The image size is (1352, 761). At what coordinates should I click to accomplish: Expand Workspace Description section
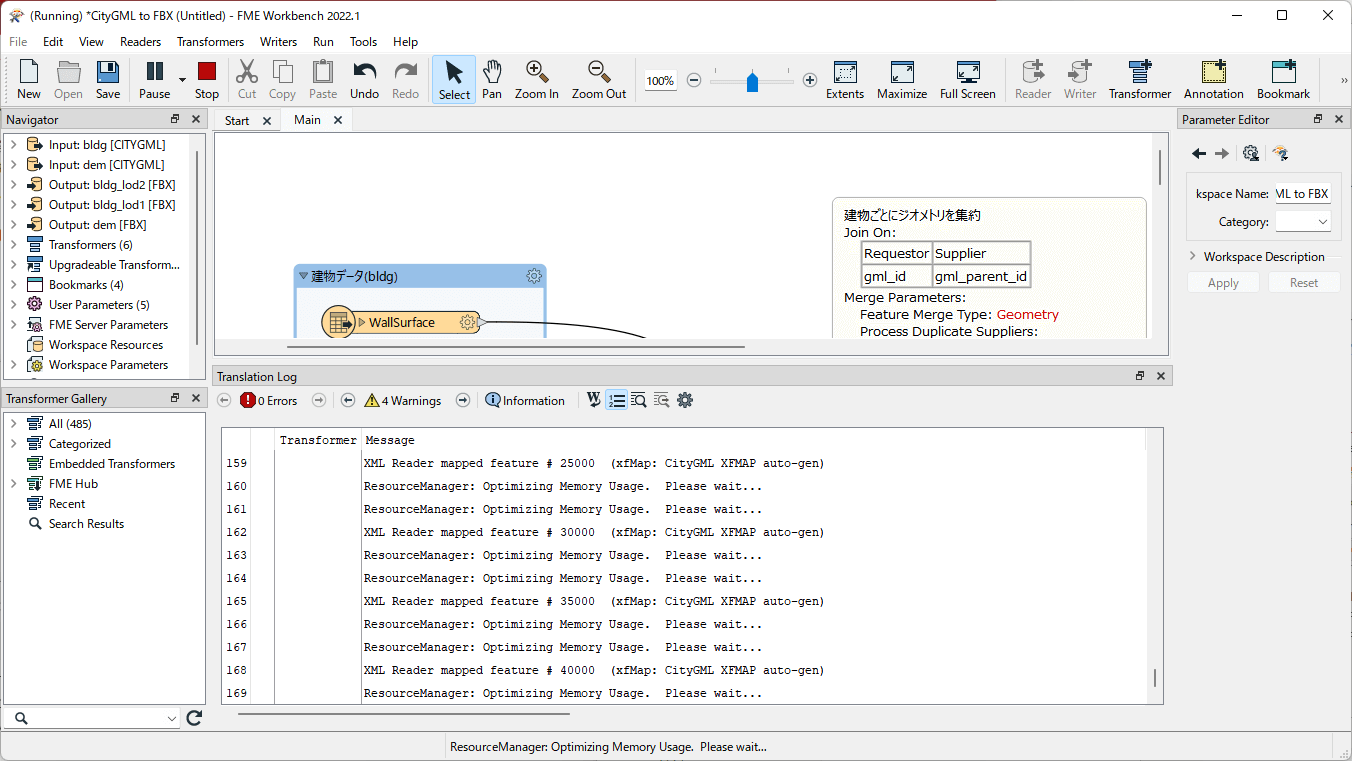(1193, 256)
